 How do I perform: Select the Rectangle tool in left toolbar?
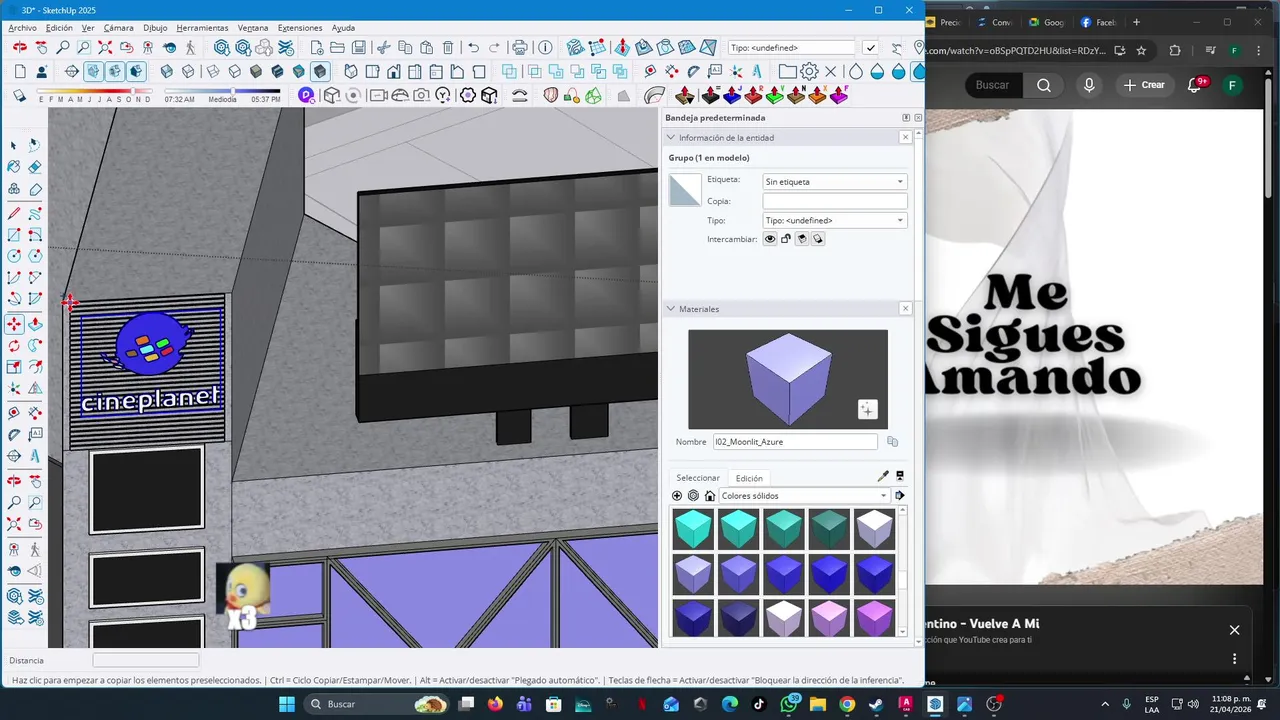pyautogui.click(x=14, y=235)
